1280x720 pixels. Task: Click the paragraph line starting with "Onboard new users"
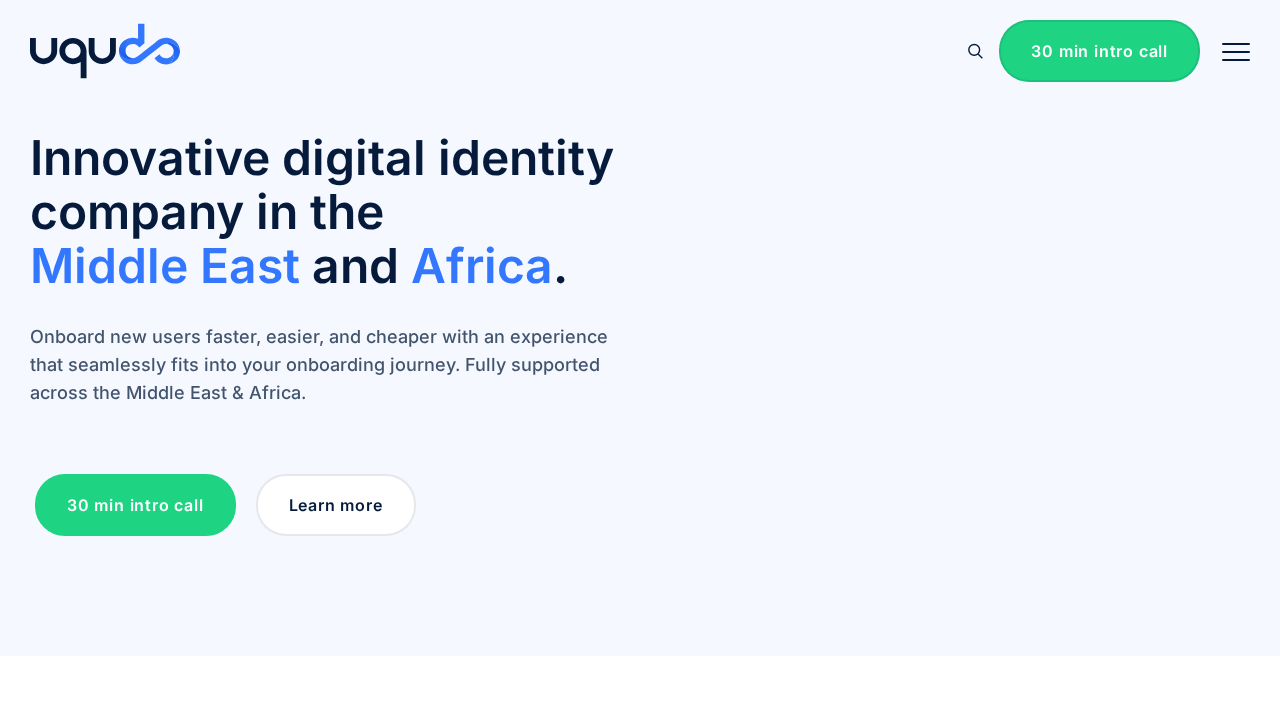click(x=318, y=336)
